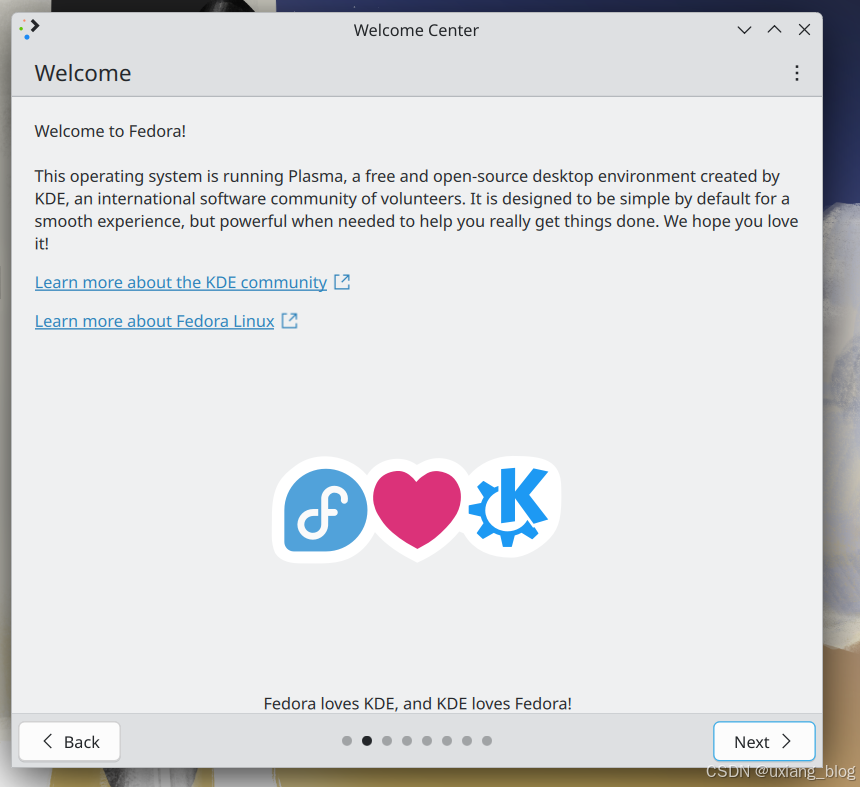Click the "Welcome" page heading
This screenshot has width=860, height=787.
click(83, 73)
